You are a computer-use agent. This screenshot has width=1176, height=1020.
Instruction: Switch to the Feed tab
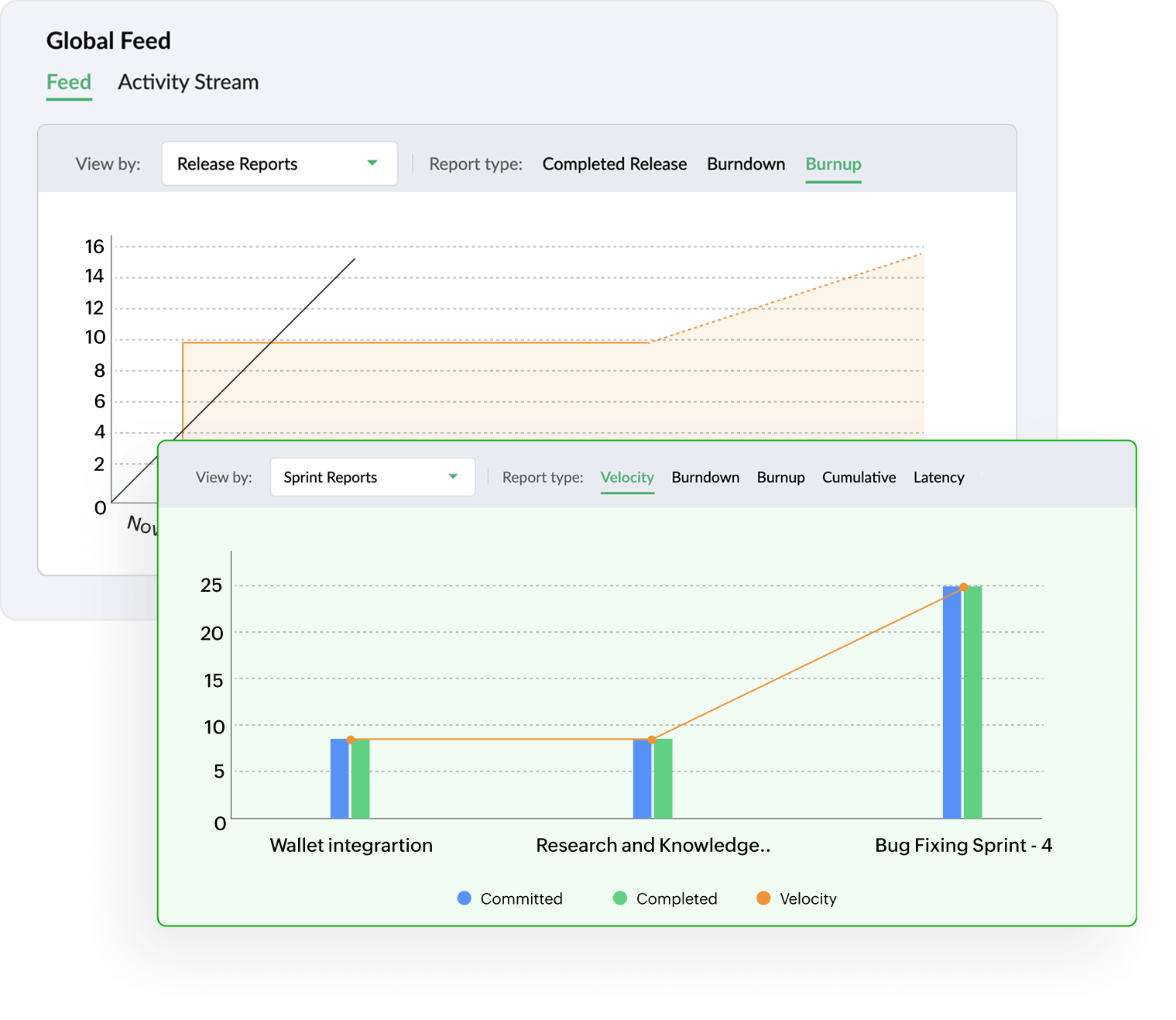click(68, 82)
